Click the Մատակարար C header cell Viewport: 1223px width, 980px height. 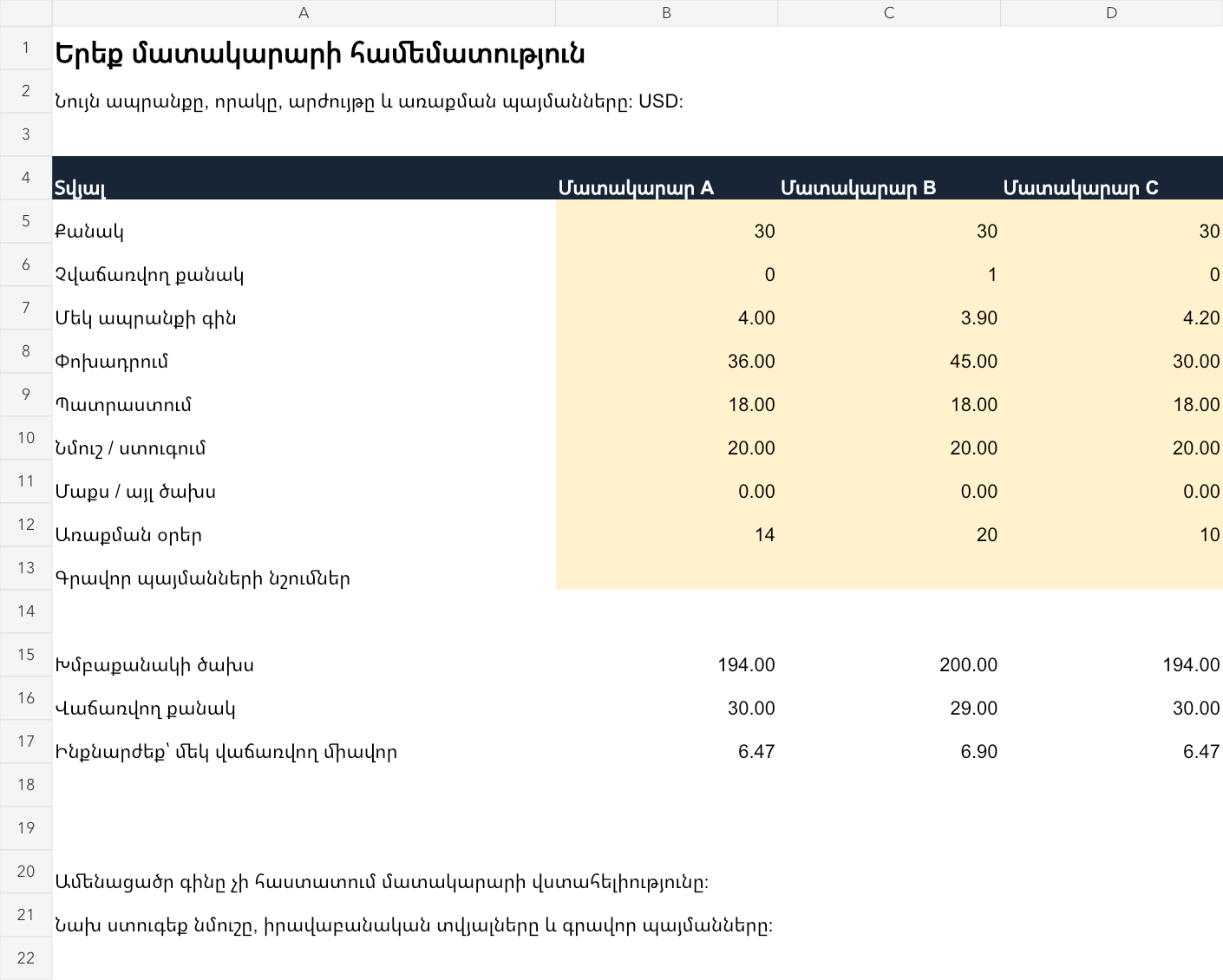[1112, 178]
